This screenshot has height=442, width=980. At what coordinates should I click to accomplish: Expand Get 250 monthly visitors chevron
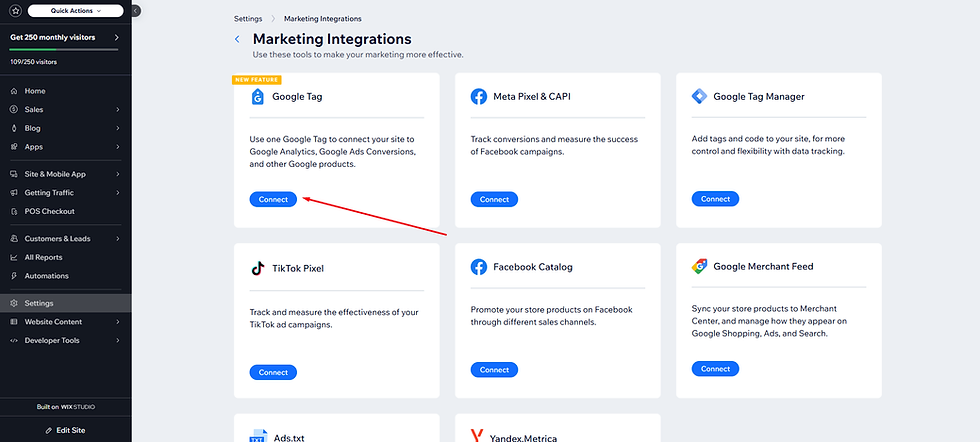click(116, 38)
